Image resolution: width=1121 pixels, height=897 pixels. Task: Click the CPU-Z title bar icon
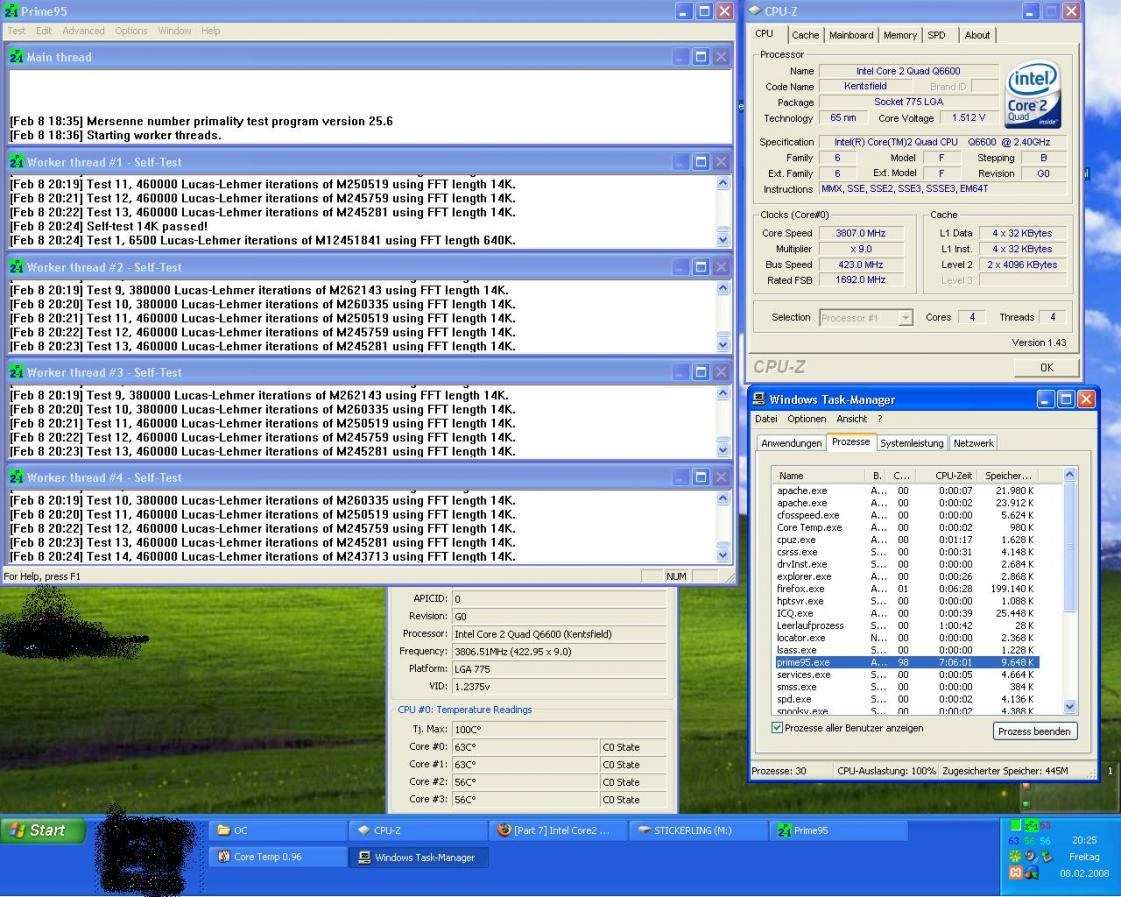coord(754,11)
